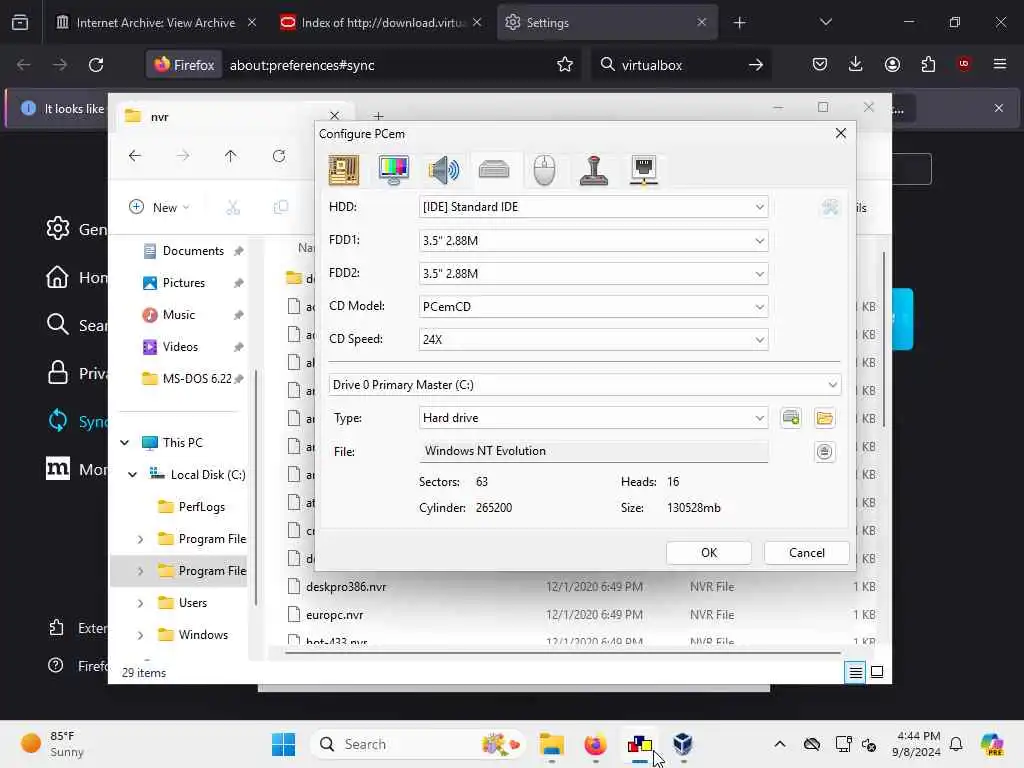Open Windows Start menu
1024x768 pixels.
(x=283, y=744)
